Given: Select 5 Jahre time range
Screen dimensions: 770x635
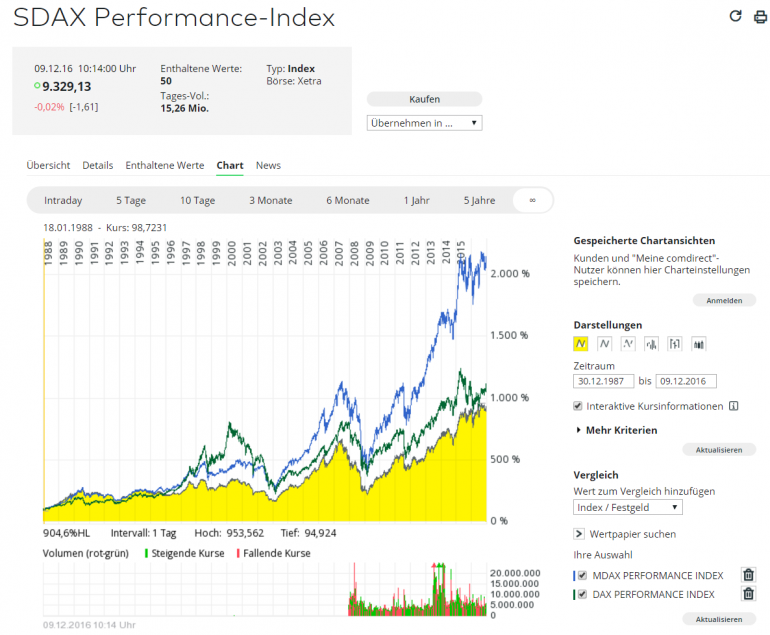Looking at the screenshot, I should pyautogui.click(x=479, y=200).
